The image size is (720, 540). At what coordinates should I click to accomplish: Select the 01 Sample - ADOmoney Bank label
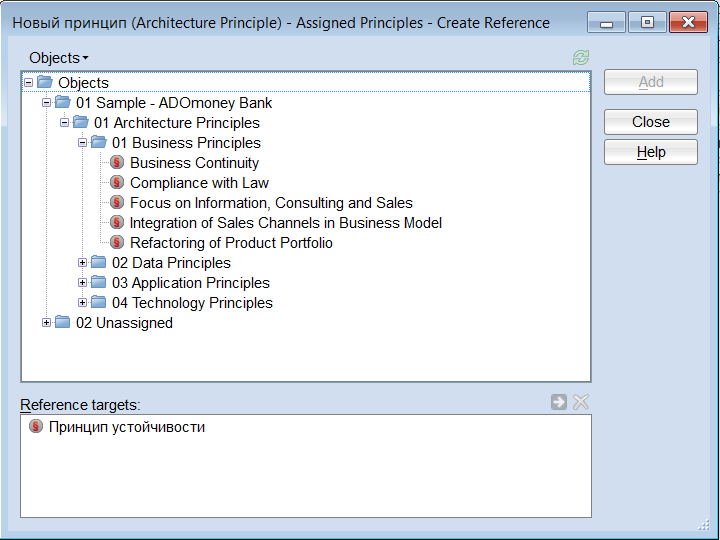(174, 103)
